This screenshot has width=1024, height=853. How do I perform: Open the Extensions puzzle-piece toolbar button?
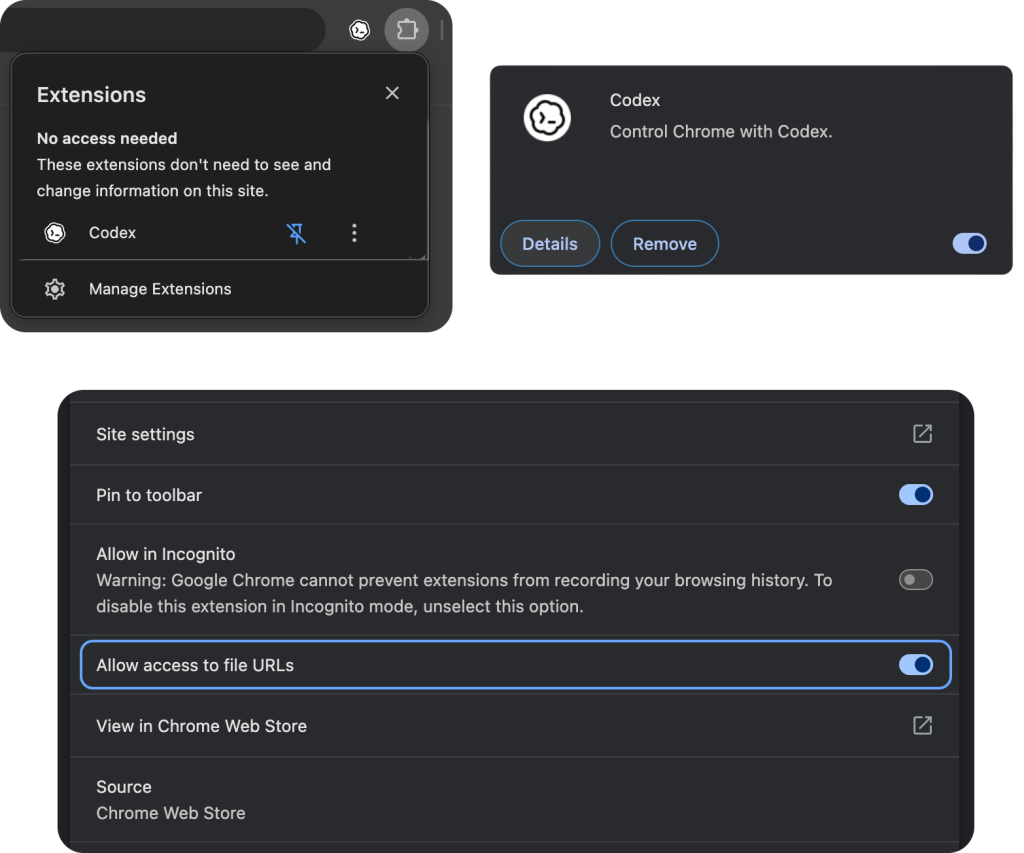[406, 29]
